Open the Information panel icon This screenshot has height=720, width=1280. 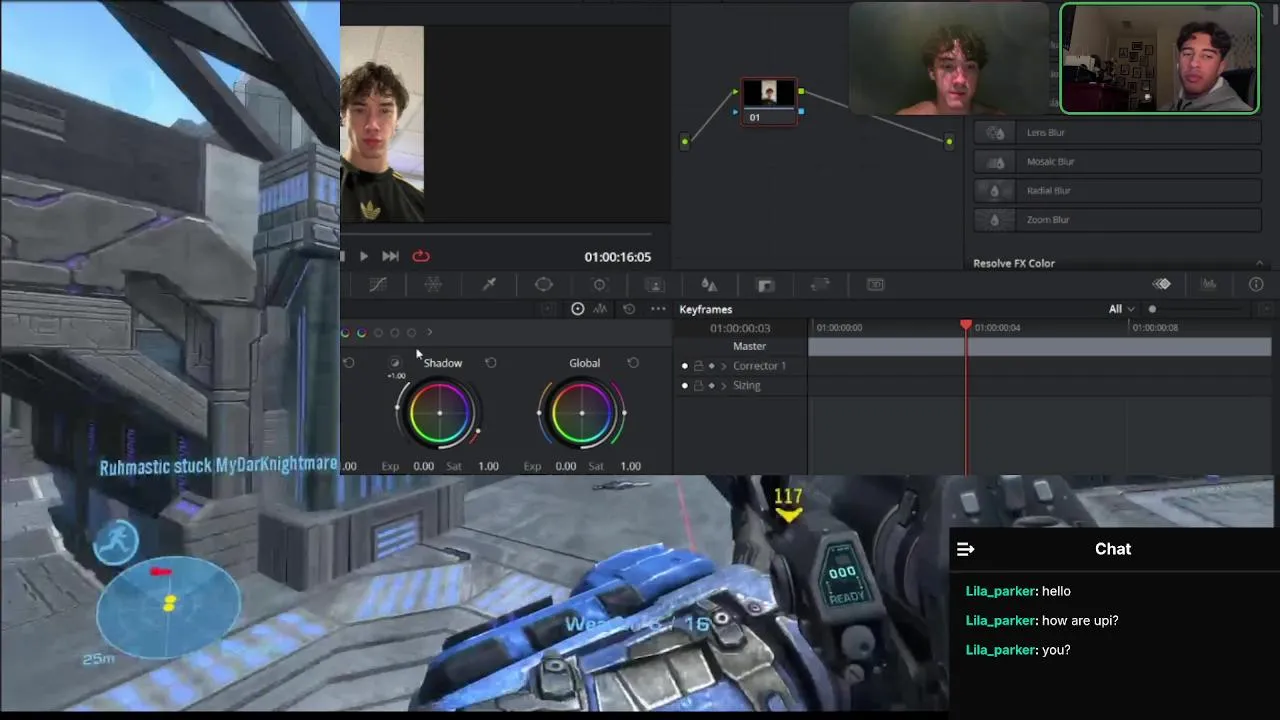pyautogui.click(x=1256, y=284)
